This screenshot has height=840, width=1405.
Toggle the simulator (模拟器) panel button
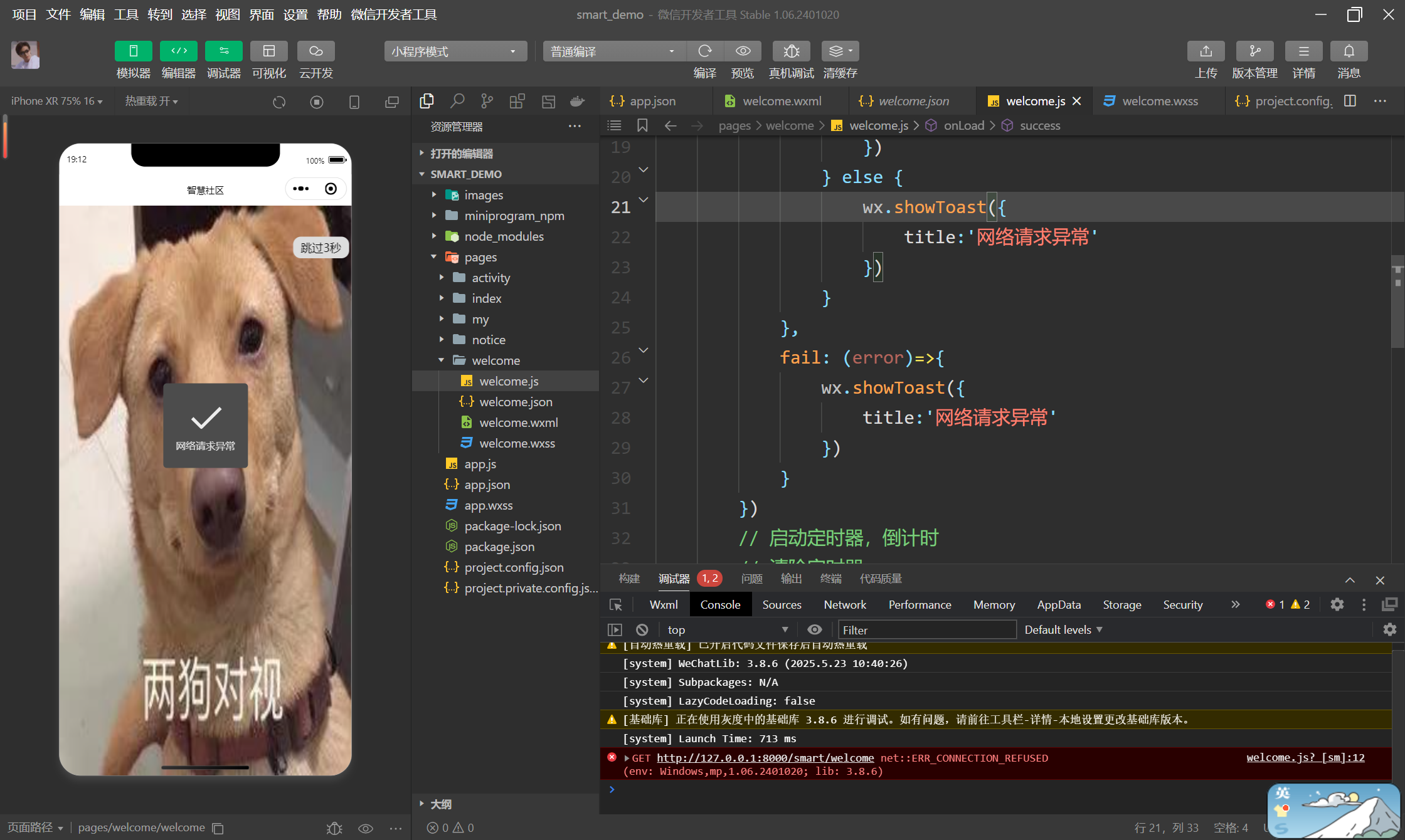(133, 51)
